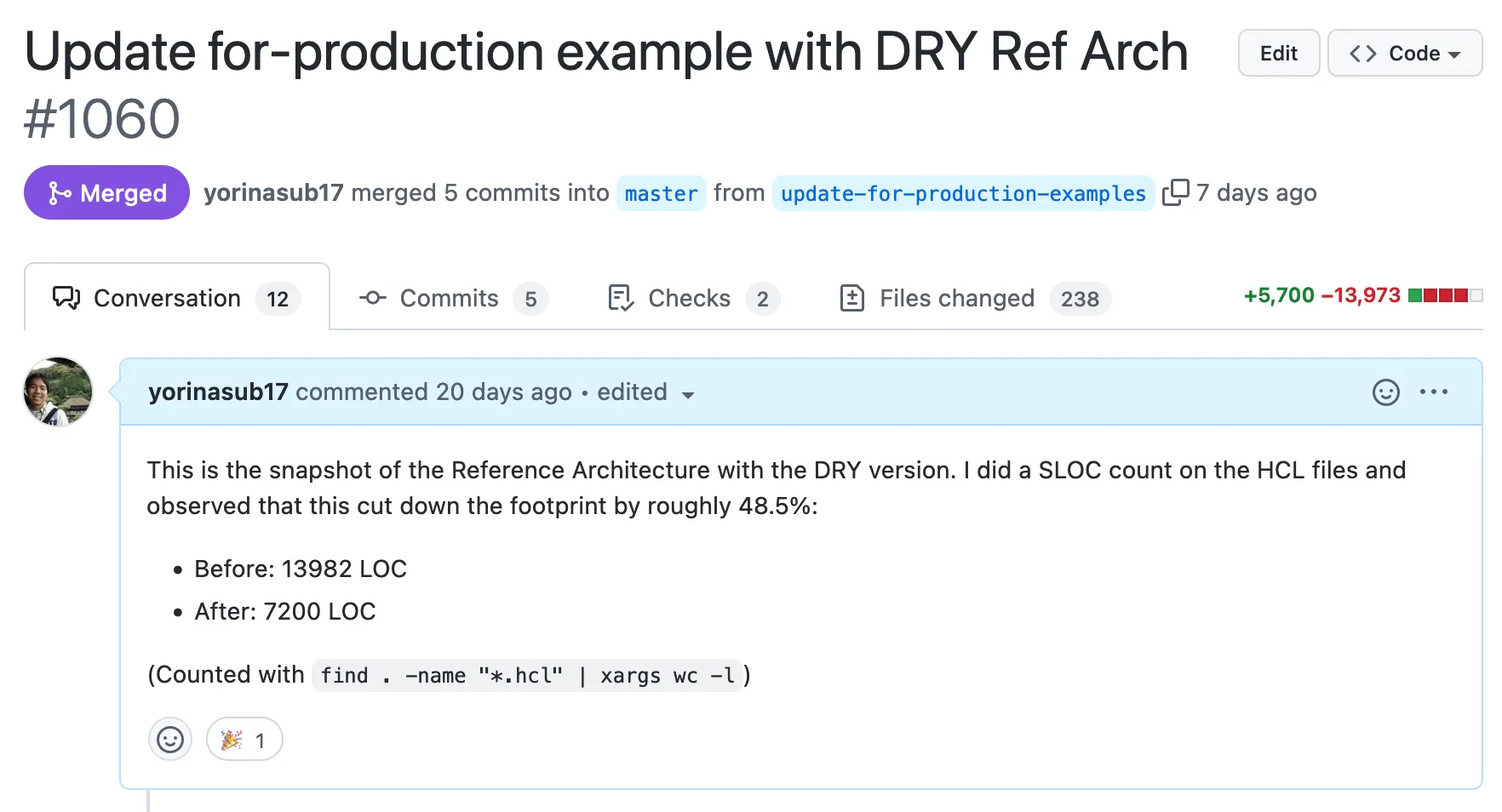Click the Edit title button
This screenshot has width=1502, height=812.
point(1279,53)
